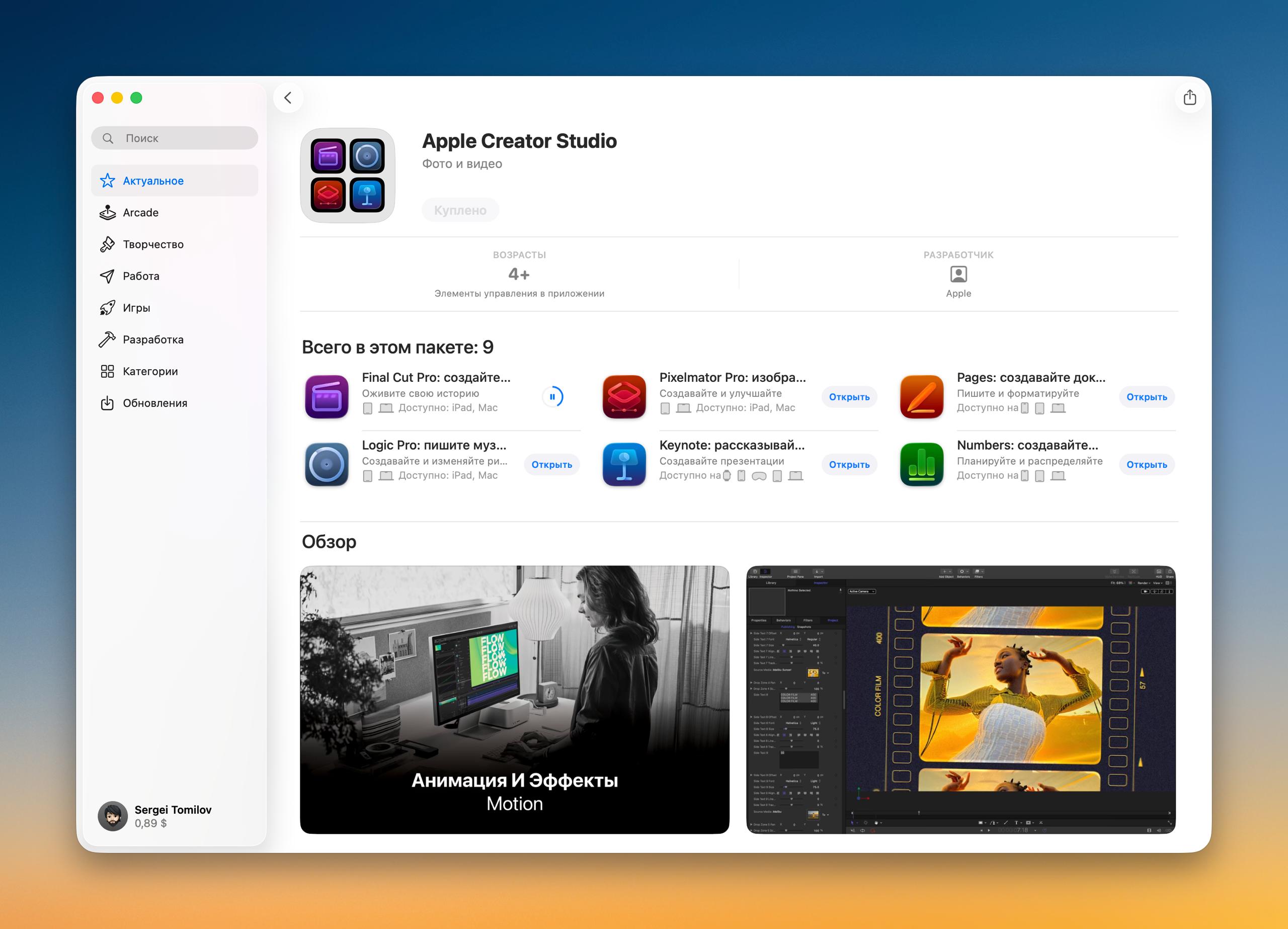This screenshot has height=929, width=1288.
Task: Click Создавайте и улучшайте subtitle
Action: click(x=720, y=393)
